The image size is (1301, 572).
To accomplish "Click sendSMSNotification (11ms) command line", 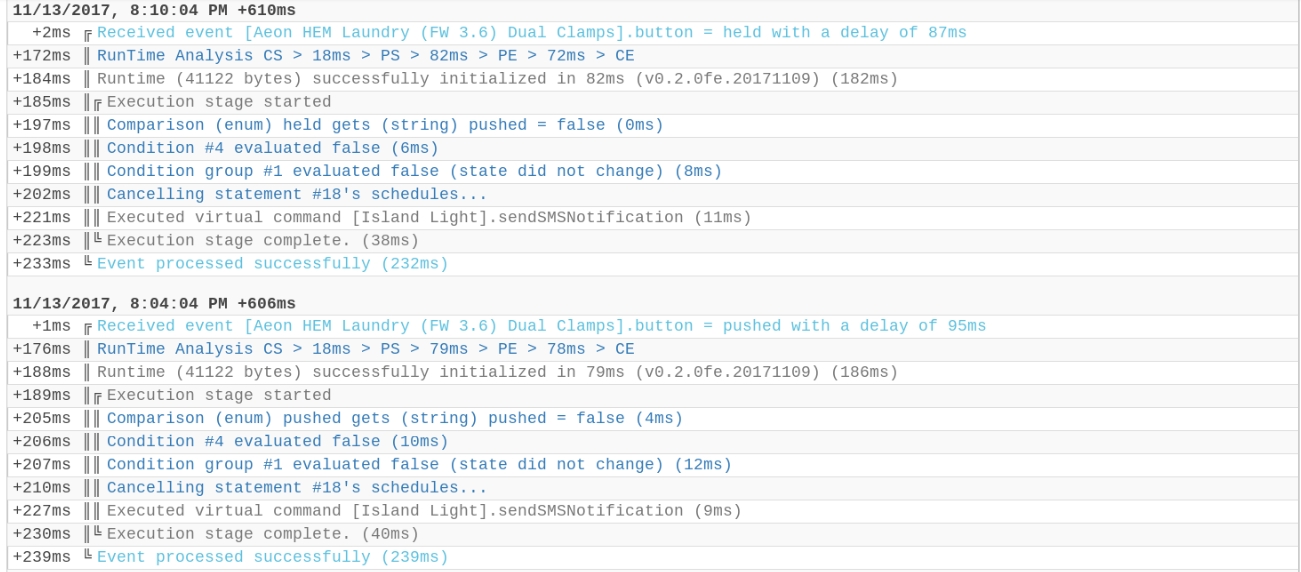I will [429, 217].
